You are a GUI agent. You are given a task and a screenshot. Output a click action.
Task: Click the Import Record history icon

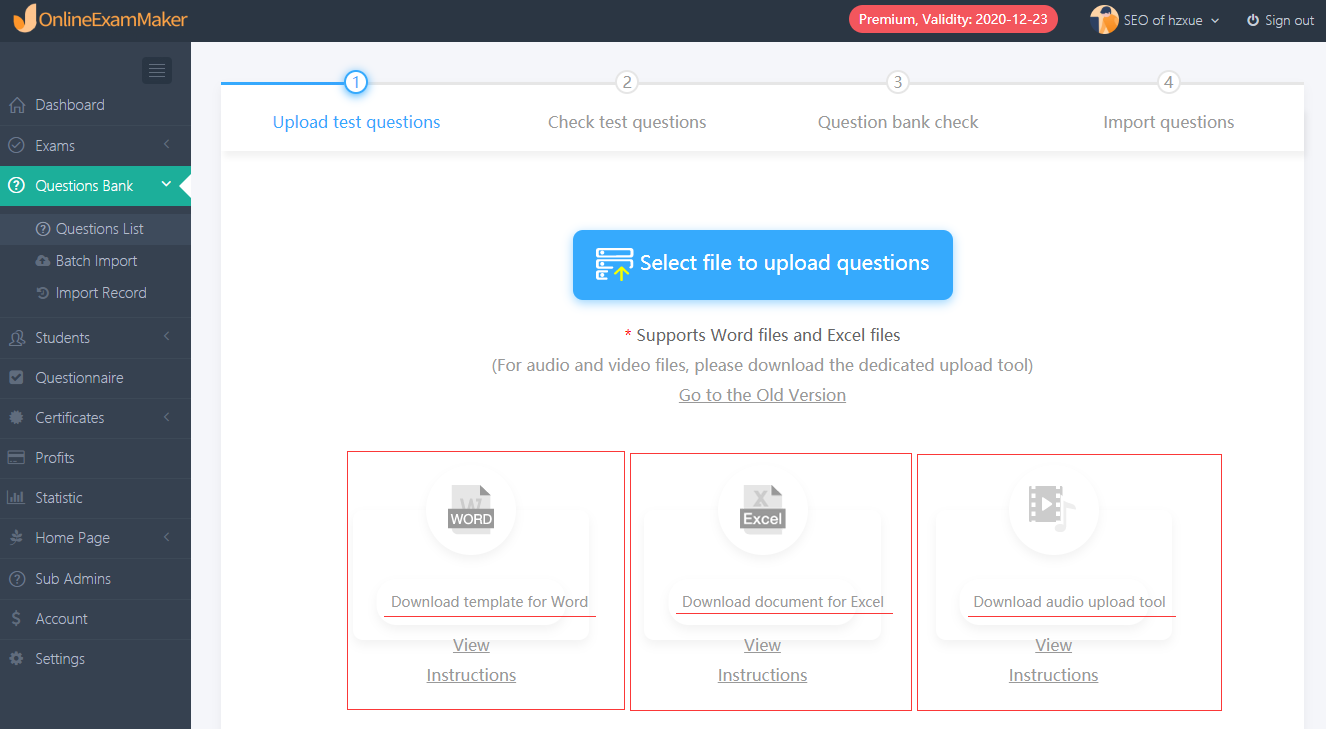click(43, 293)
